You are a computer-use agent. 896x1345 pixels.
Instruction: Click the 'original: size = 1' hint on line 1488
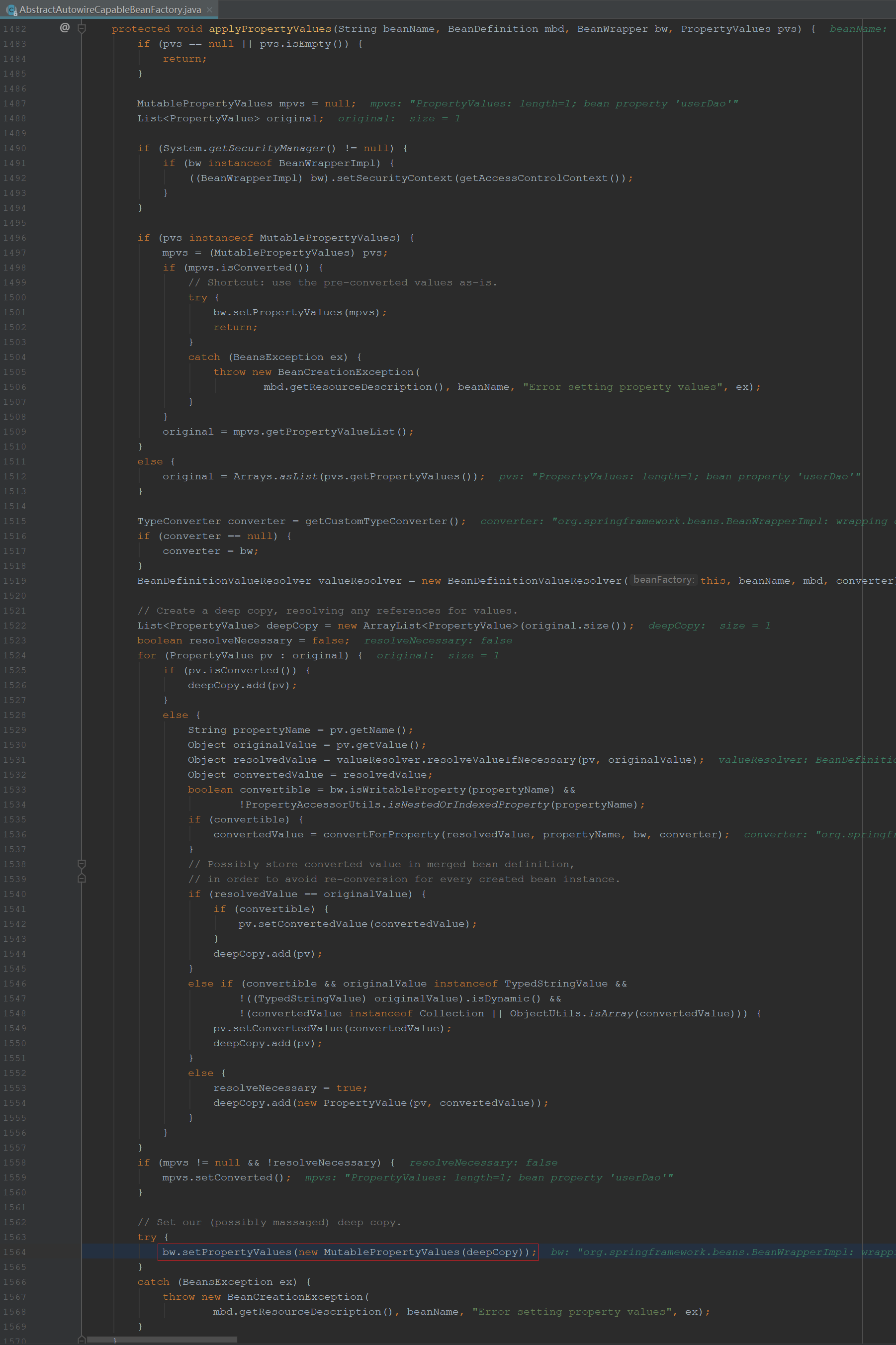tap(399, 118)
